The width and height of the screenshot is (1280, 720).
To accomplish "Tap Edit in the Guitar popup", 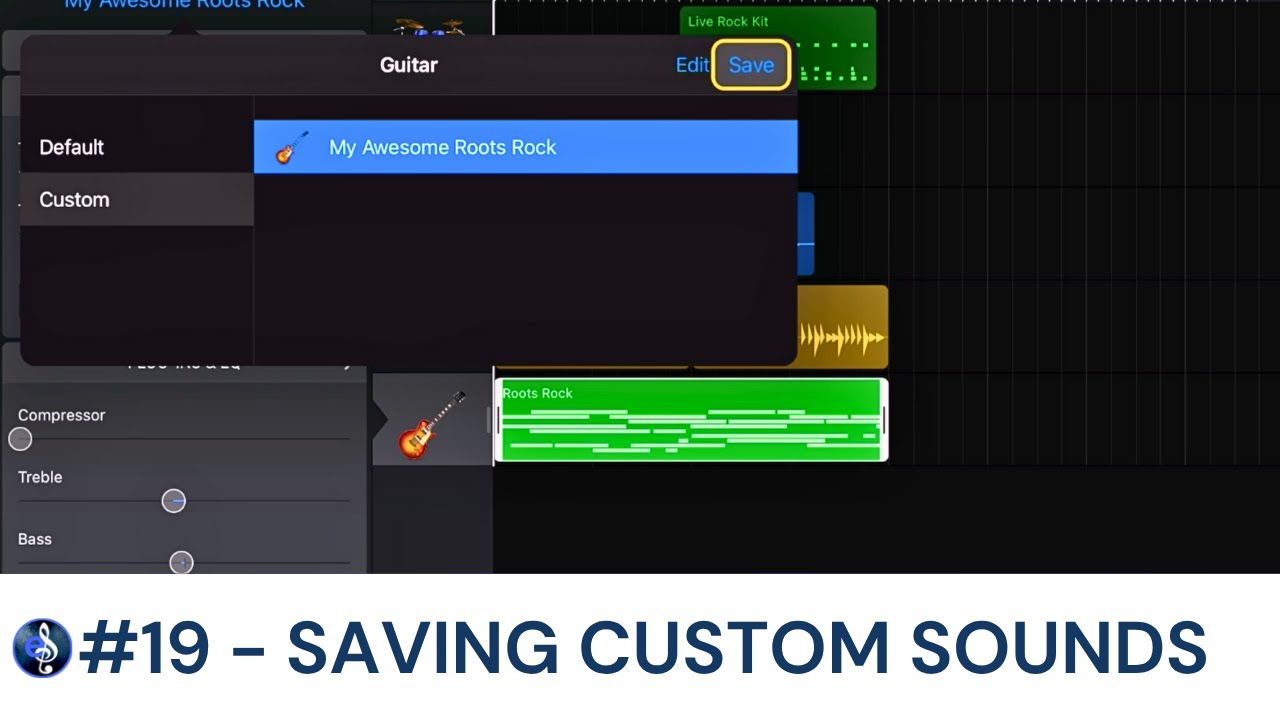I will (x=692, y=65).
